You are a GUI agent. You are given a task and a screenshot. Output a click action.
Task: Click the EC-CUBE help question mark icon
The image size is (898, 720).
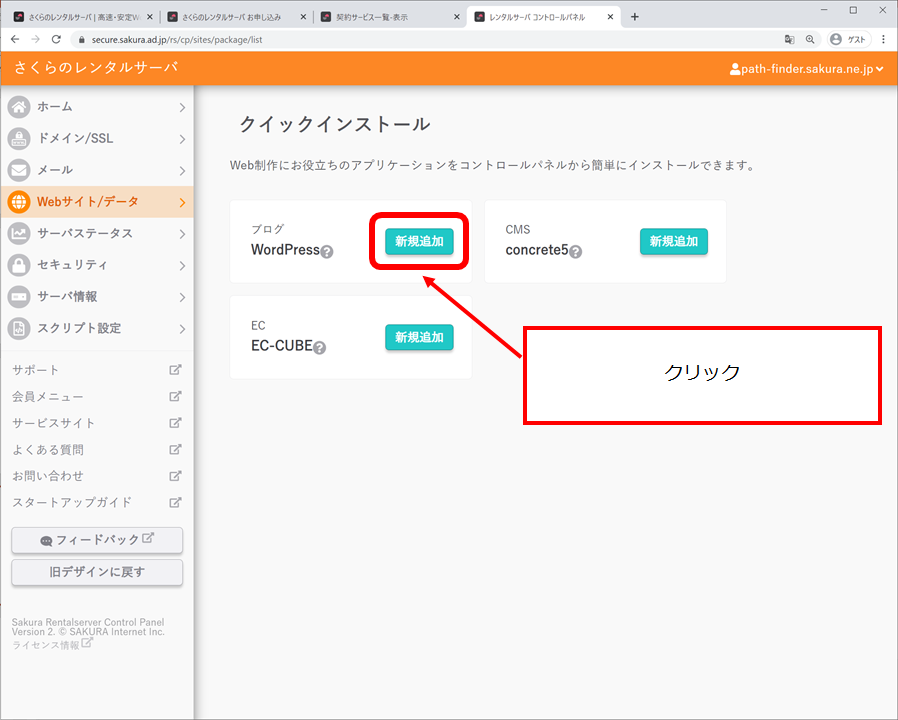(320, 348)
